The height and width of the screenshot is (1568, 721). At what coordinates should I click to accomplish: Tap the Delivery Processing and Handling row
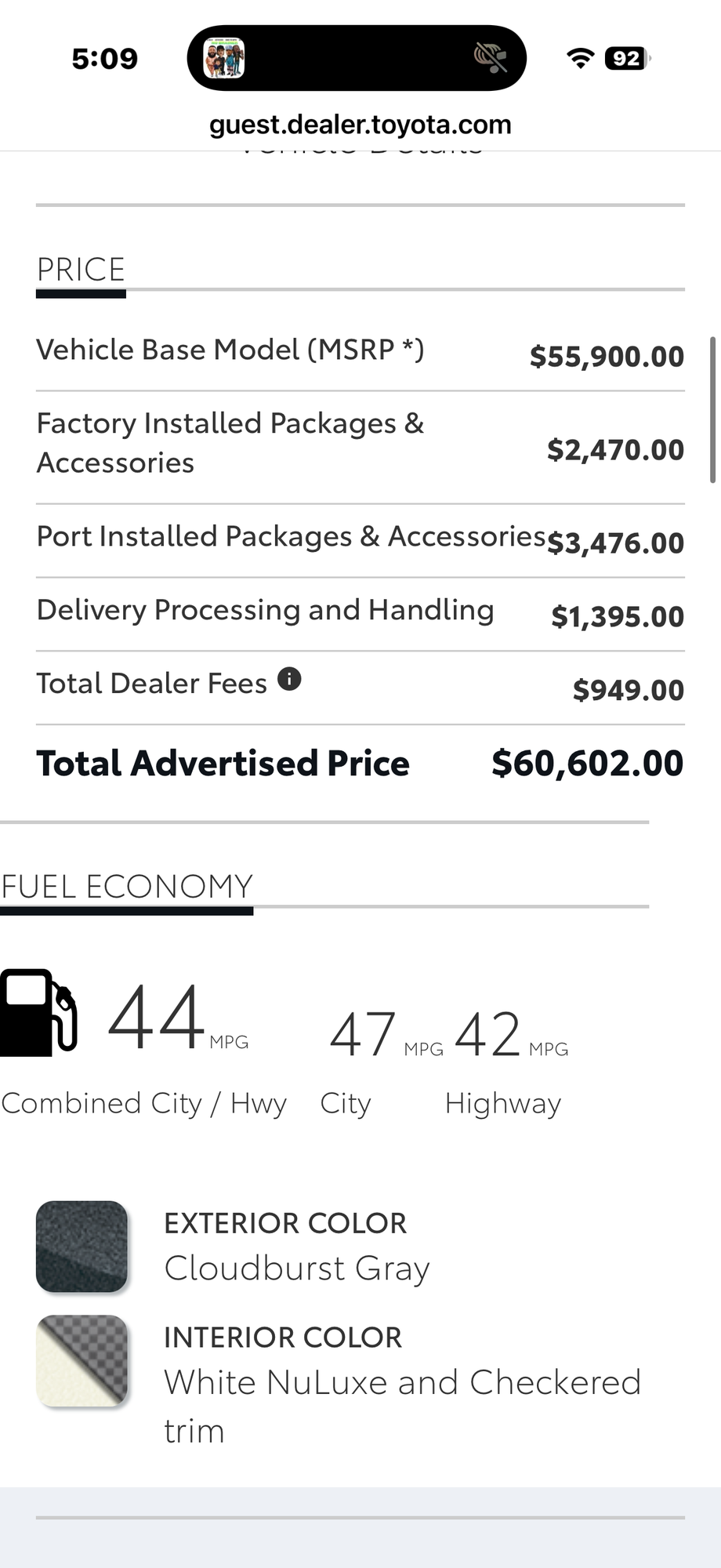pos(360,614)
